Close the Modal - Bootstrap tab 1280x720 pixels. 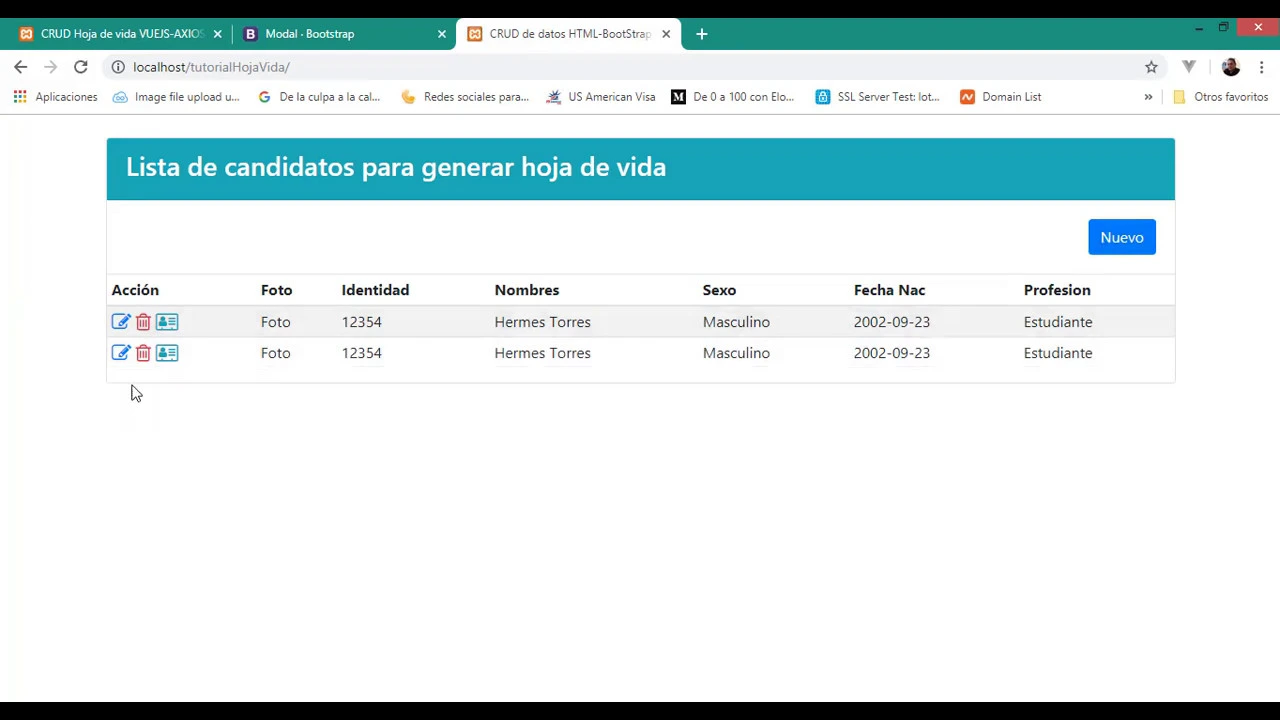click(x=442, y=34)
